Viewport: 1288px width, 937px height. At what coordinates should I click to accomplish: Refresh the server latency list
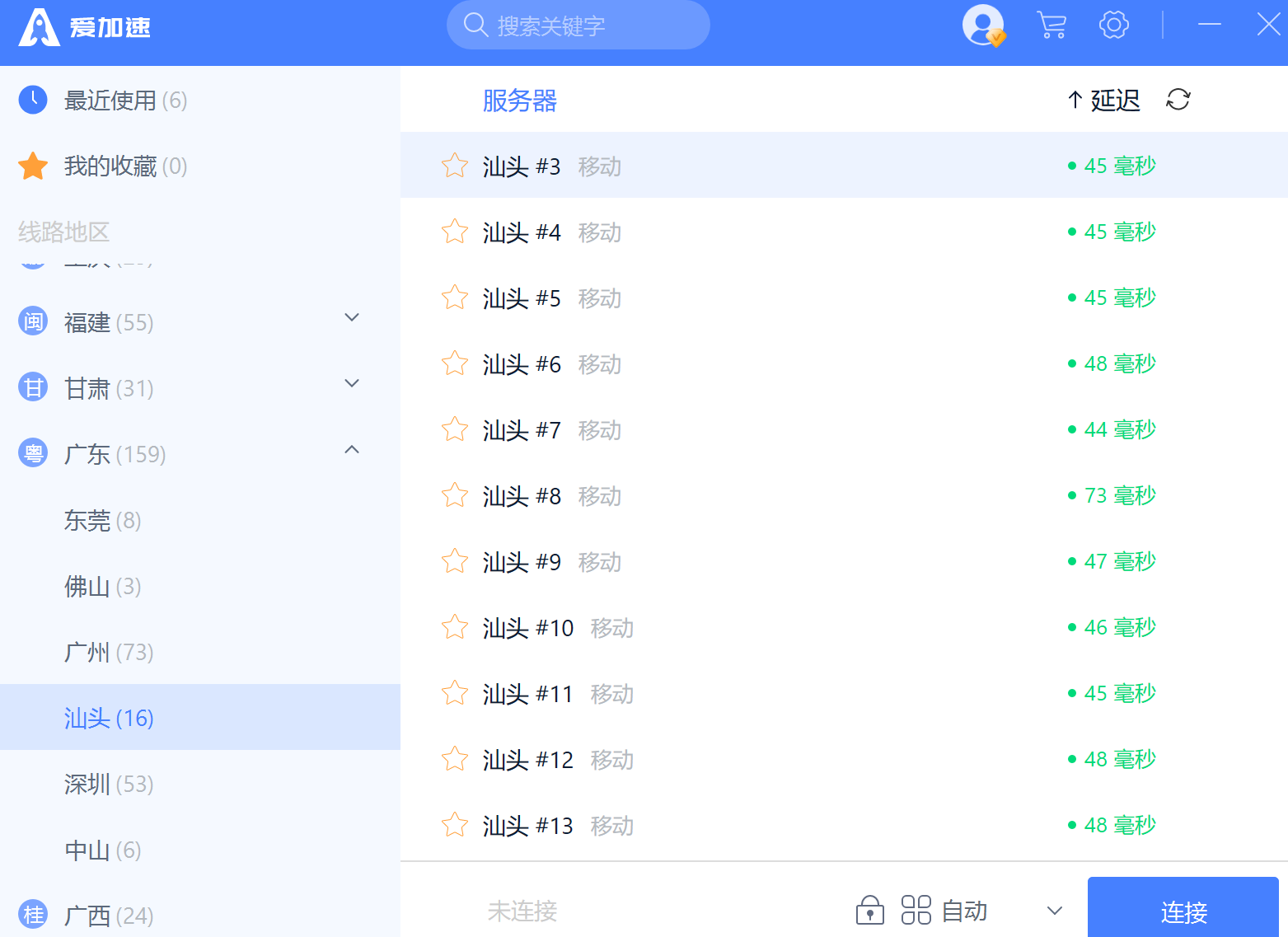pos(1178,100)
